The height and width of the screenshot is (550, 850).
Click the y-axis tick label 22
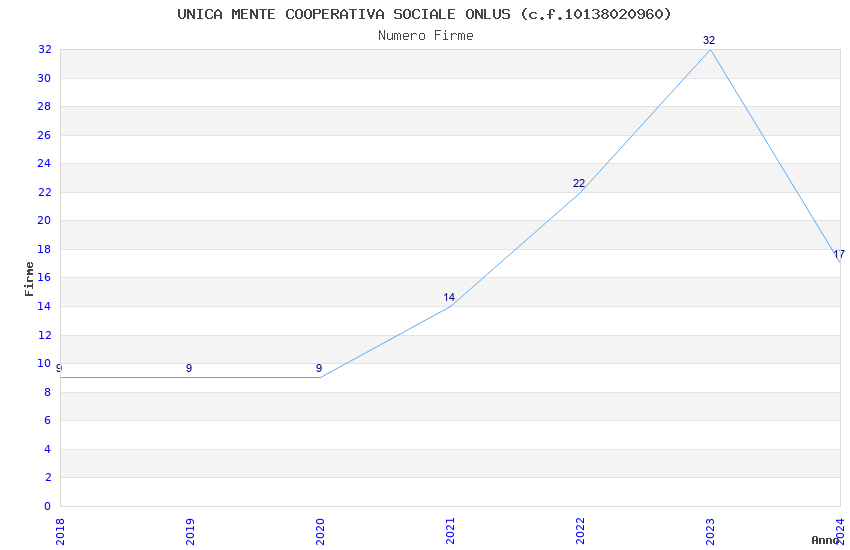[x=44, y=192]
